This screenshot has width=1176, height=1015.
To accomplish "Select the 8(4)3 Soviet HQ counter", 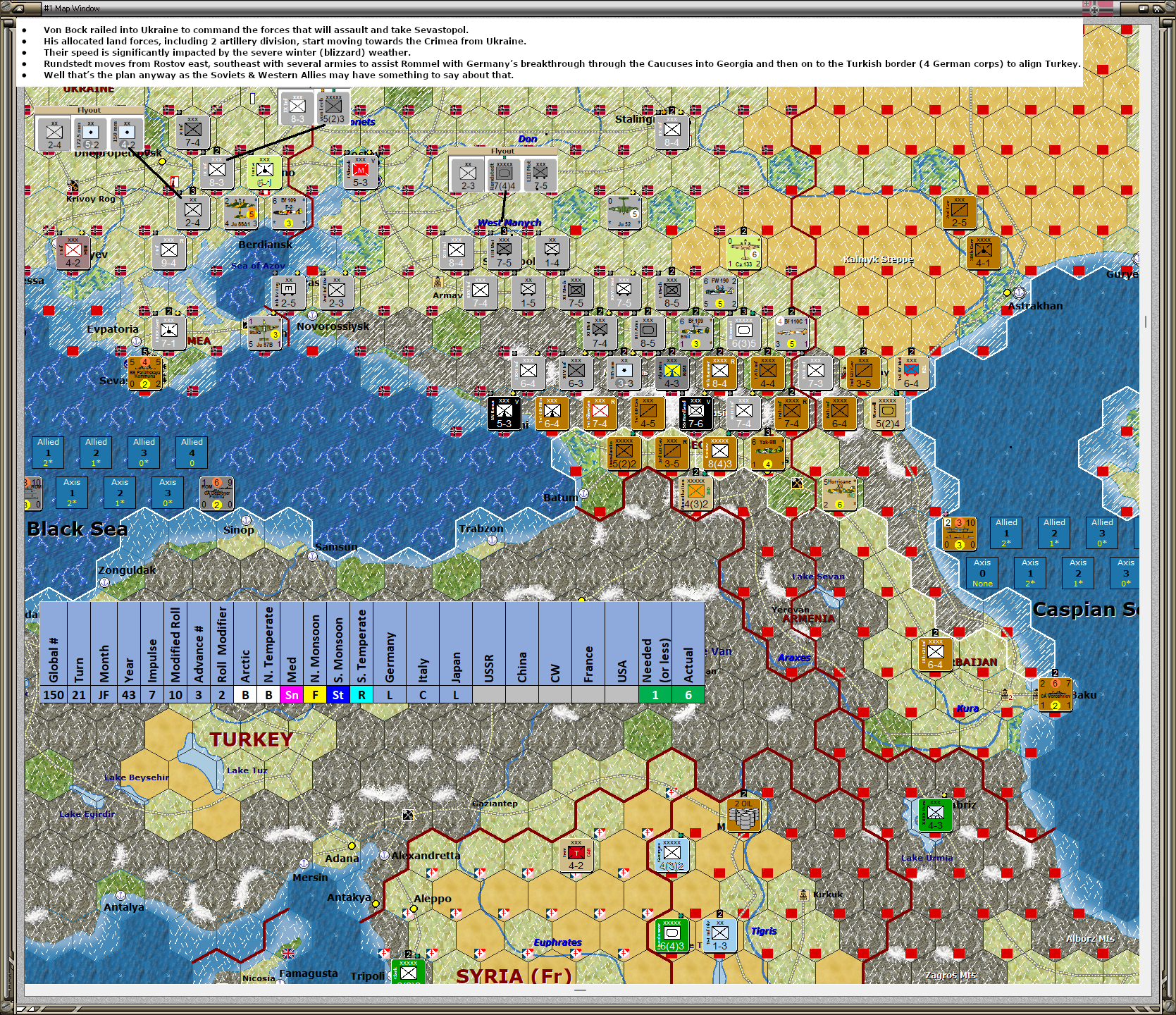I will [x=719, y=453].
